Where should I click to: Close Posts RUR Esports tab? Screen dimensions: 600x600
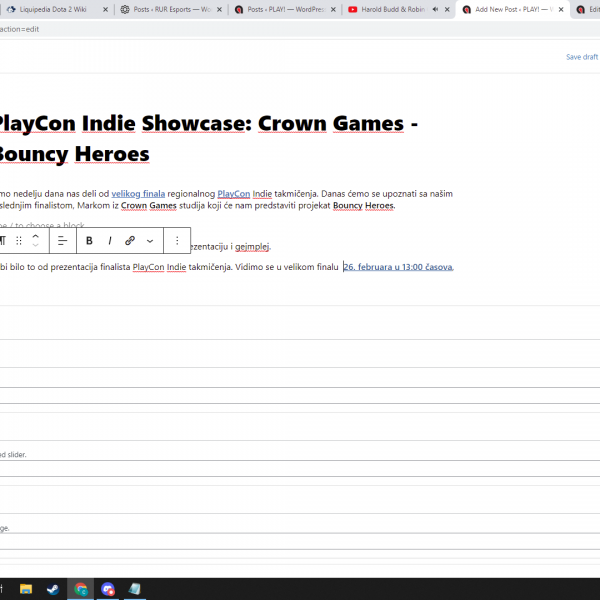[x=219, y=10]
